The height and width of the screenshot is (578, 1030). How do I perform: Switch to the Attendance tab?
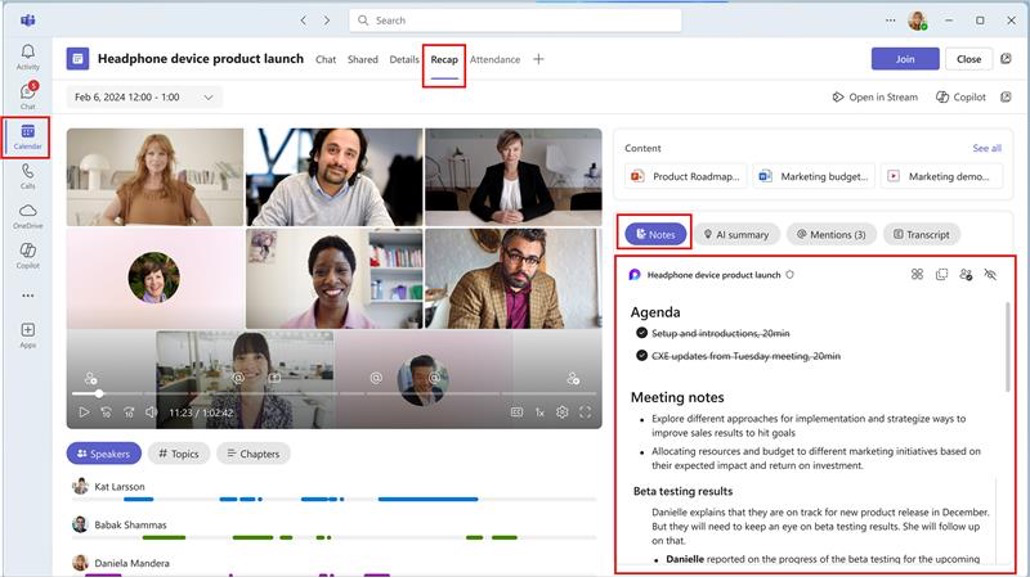495,60
